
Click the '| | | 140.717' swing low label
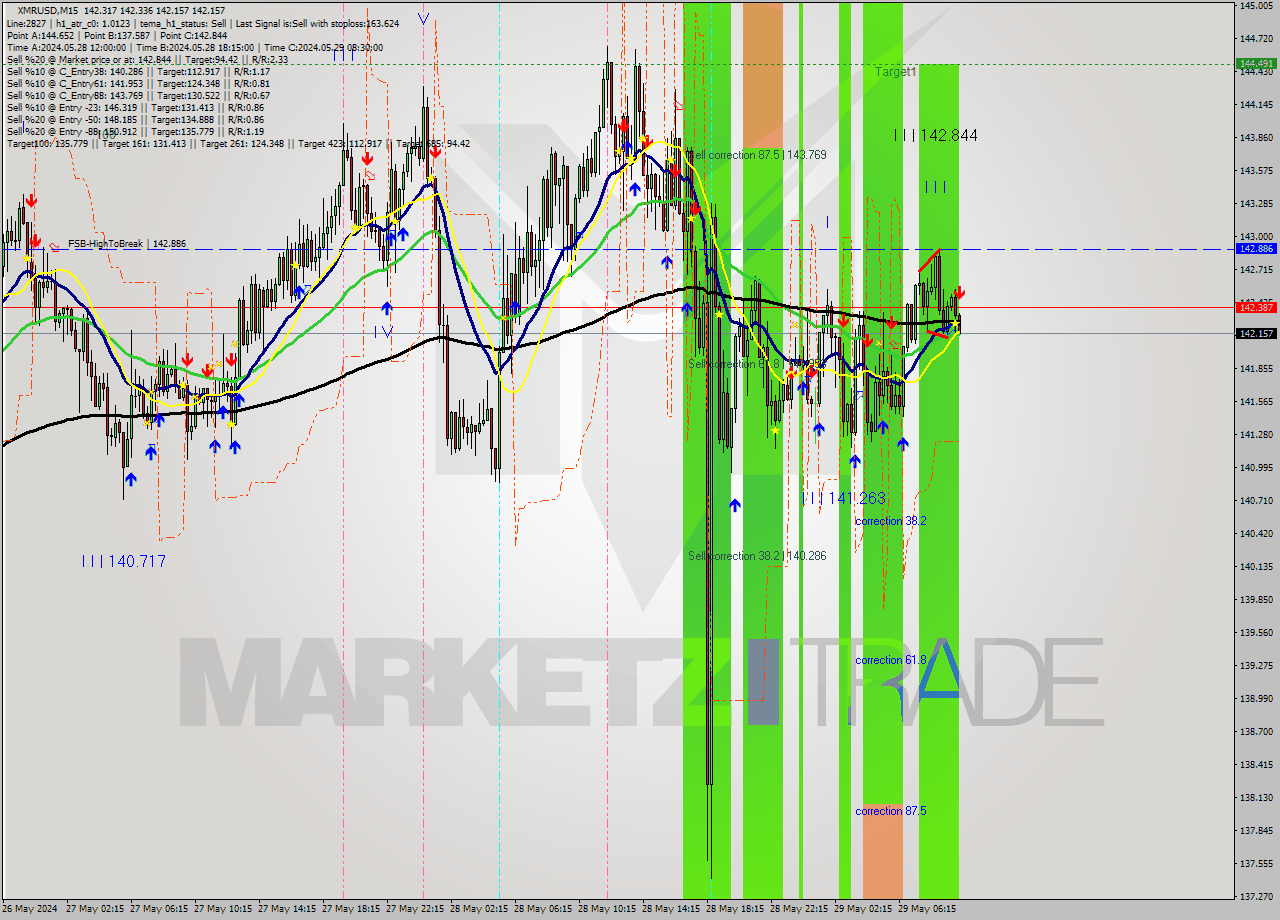123,562
